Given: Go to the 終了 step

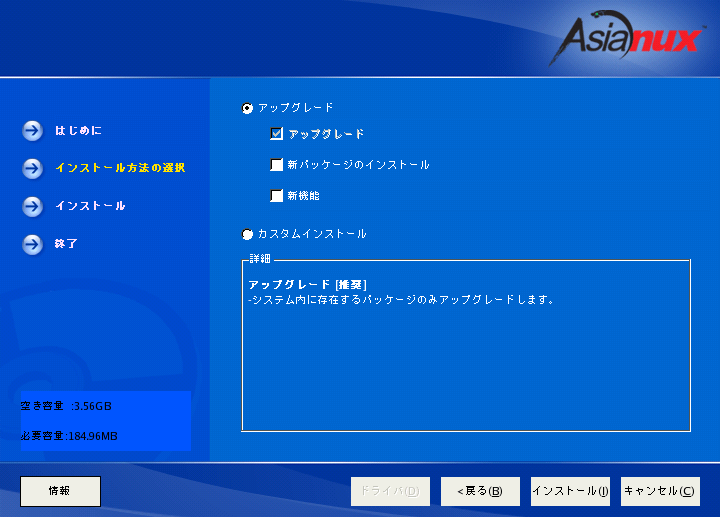Looking at the screenshot, I should (x=66, y=244).
